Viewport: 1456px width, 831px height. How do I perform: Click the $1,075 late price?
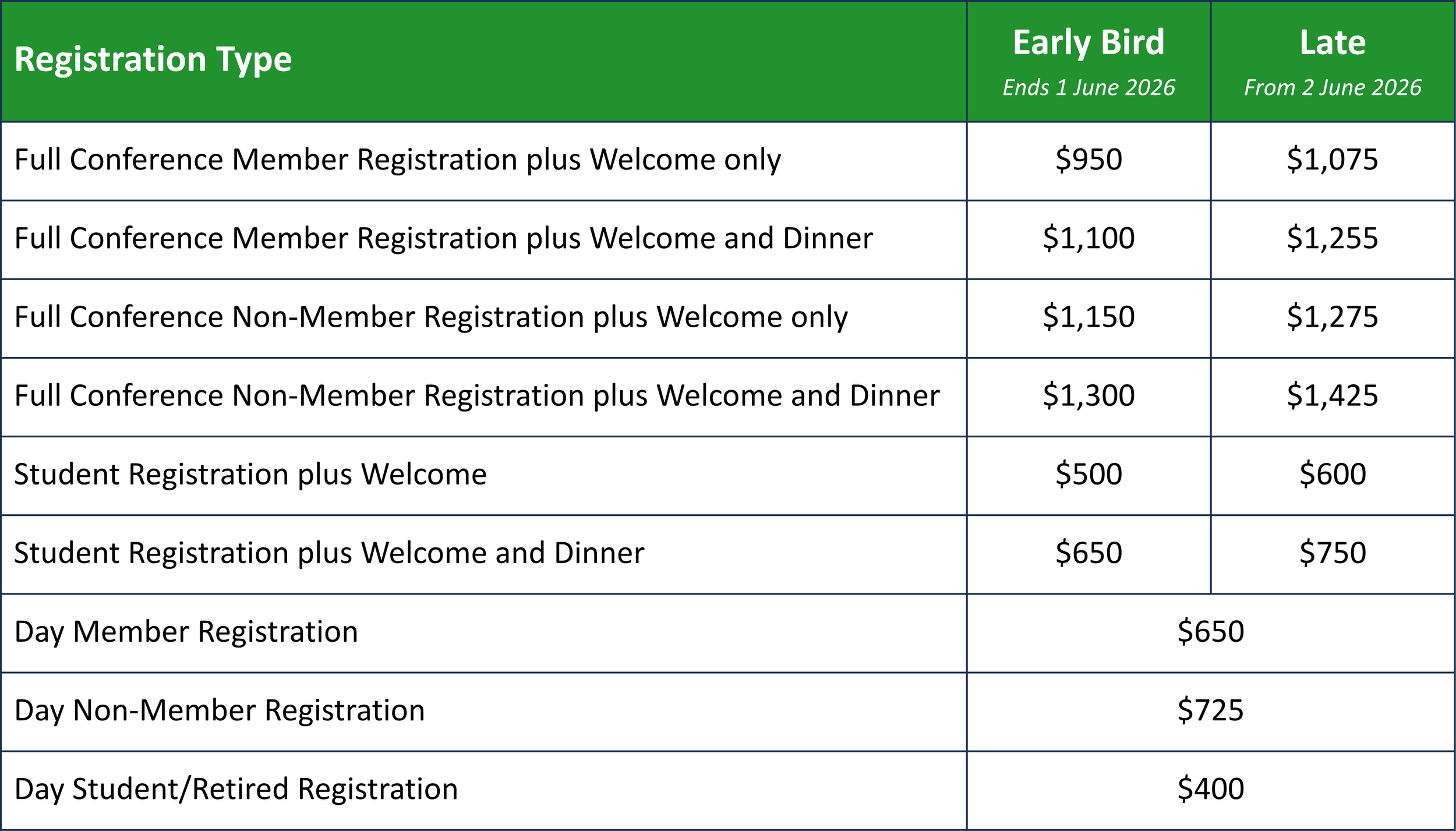(1333, 160)
